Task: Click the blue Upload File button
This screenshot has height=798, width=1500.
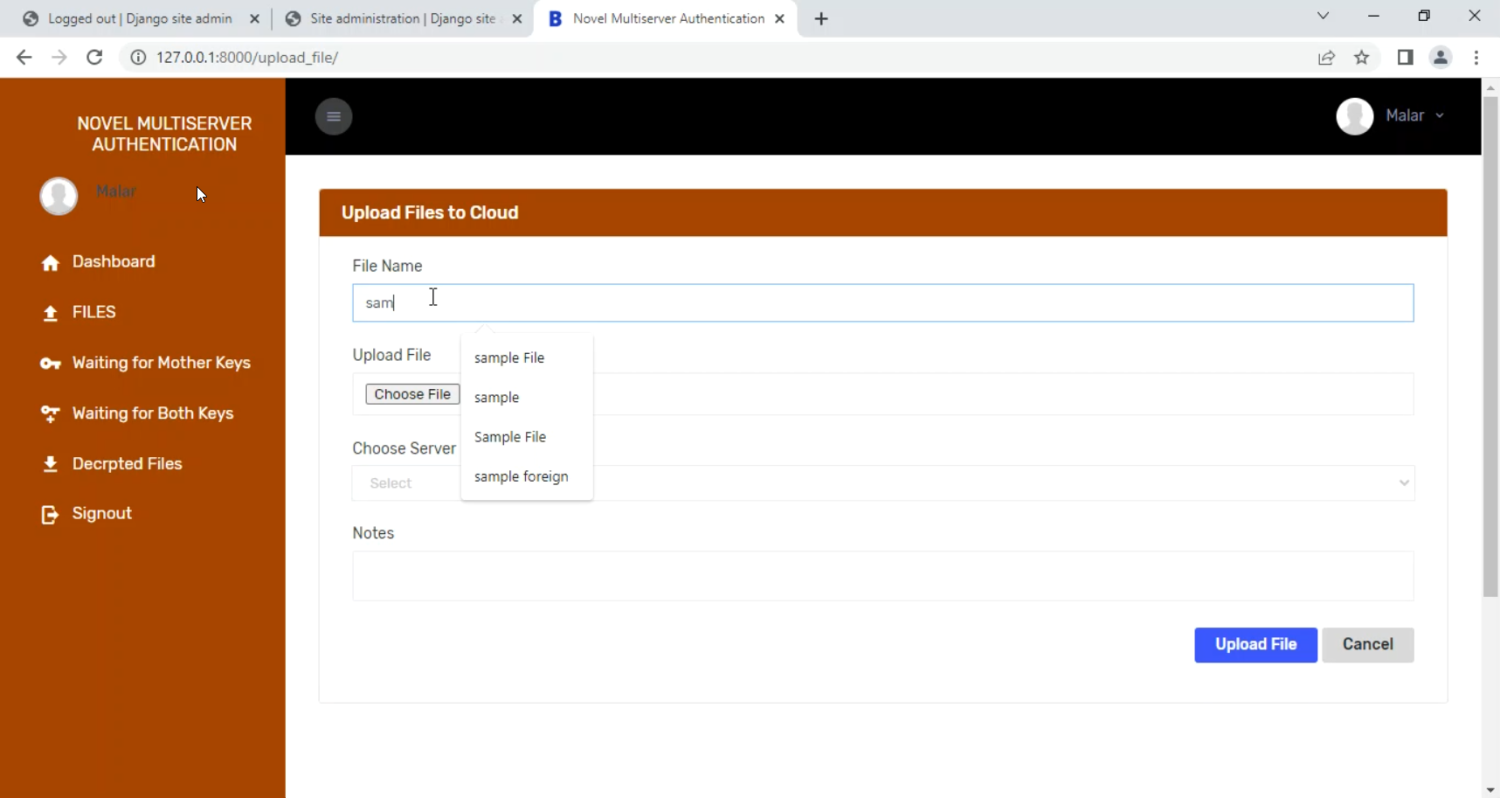Action: [x=1256, y=645]
